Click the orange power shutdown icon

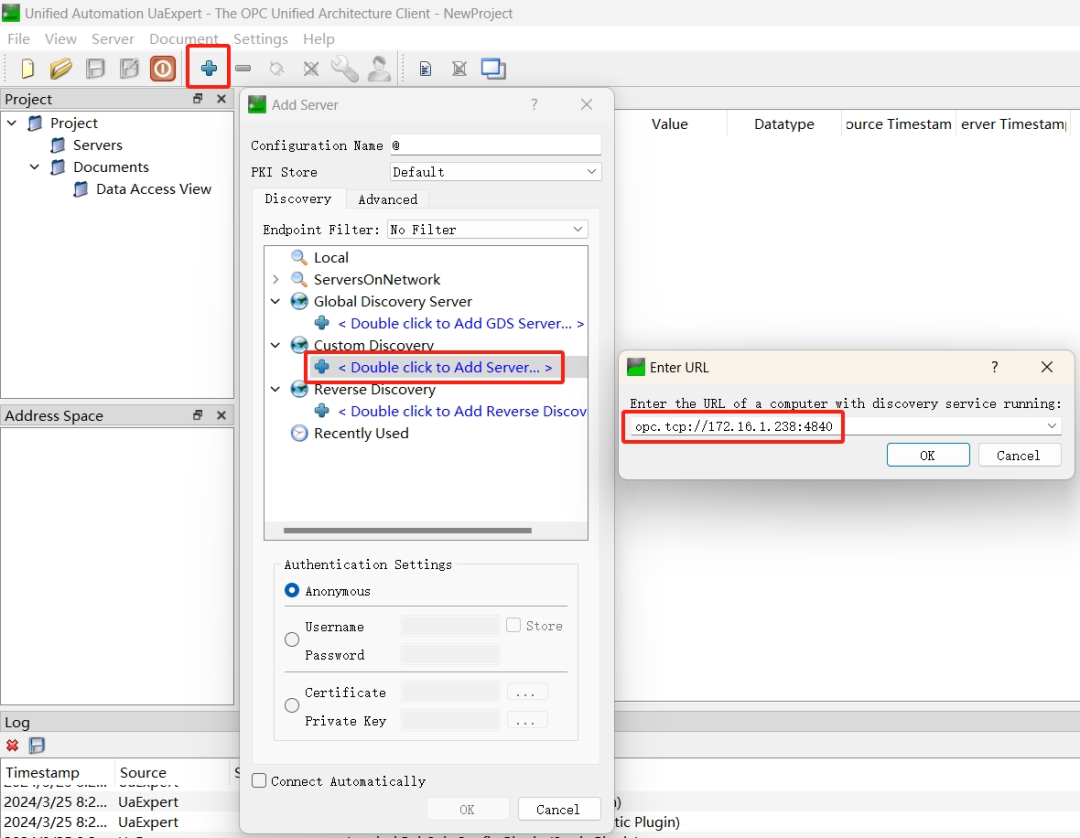[x=163, y=69]
